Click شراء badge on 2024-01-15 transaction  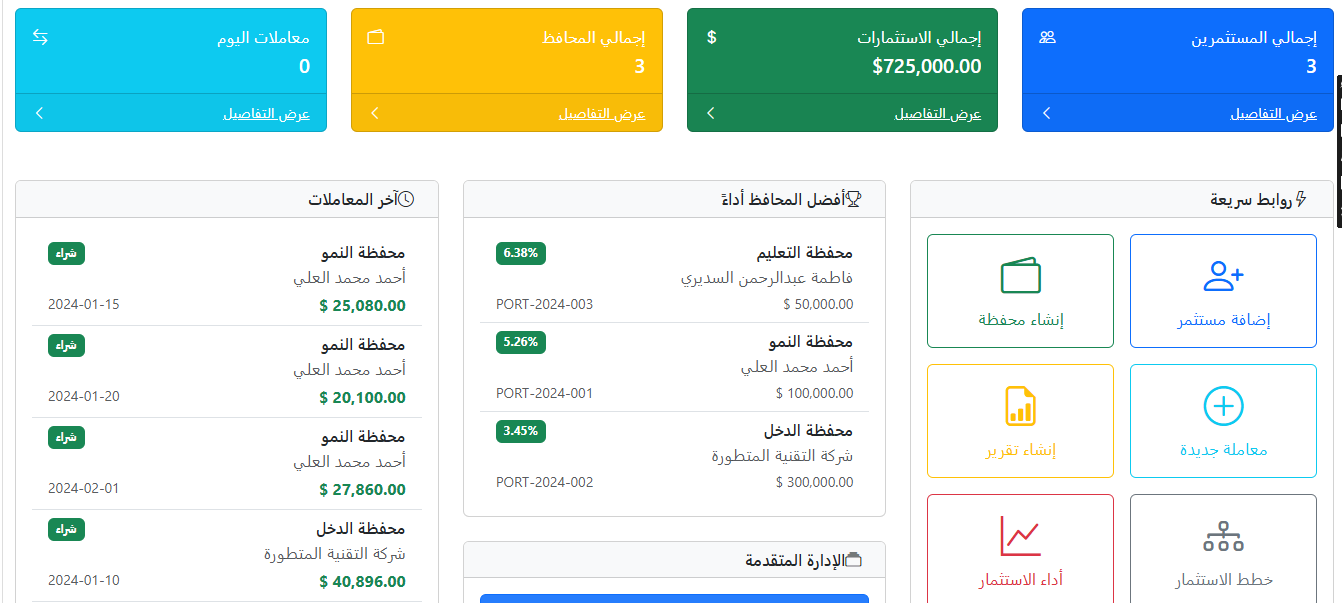tap(66, 253)
